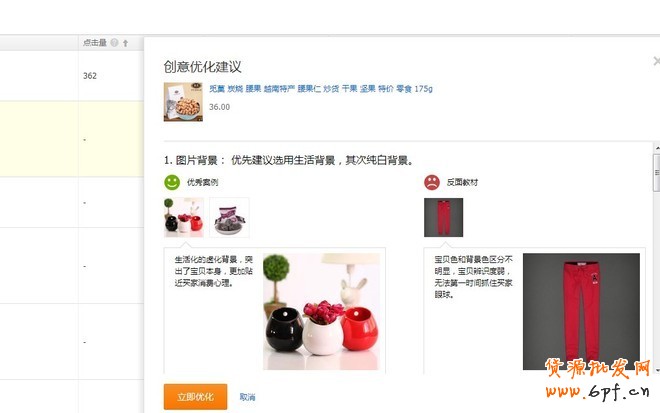Click the help question-mark icon beside 点击量
Viewport: 660px width, 413px height.
coord(114,43)
